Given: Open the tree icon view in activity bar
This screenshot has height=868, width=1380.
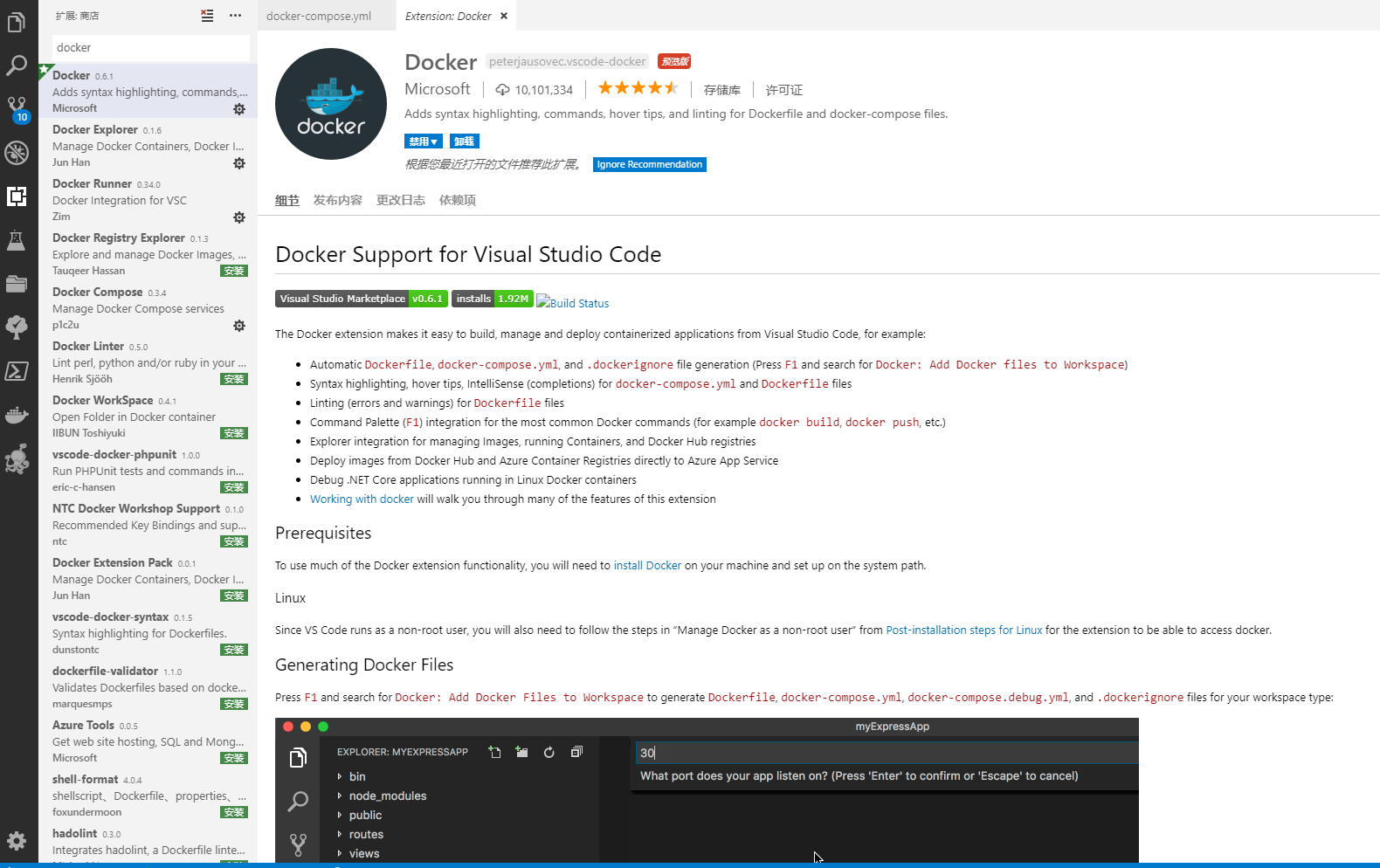Looking at the screenshot, I should point(17,327).
